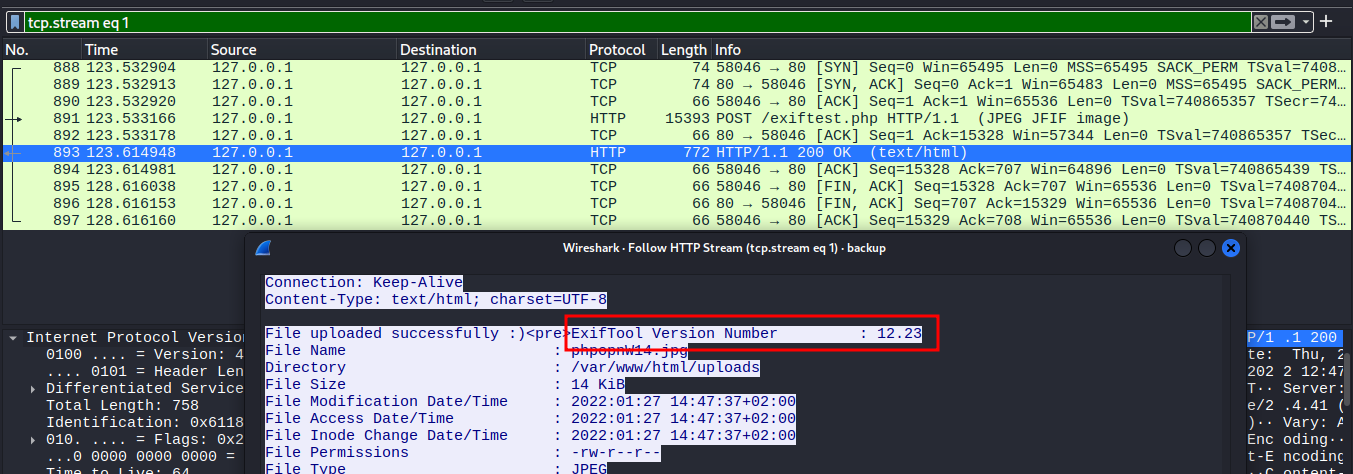Collapse the Internet Protocol Version tree node
This screenshot has height=474, width=1353.
coord(13,338)
